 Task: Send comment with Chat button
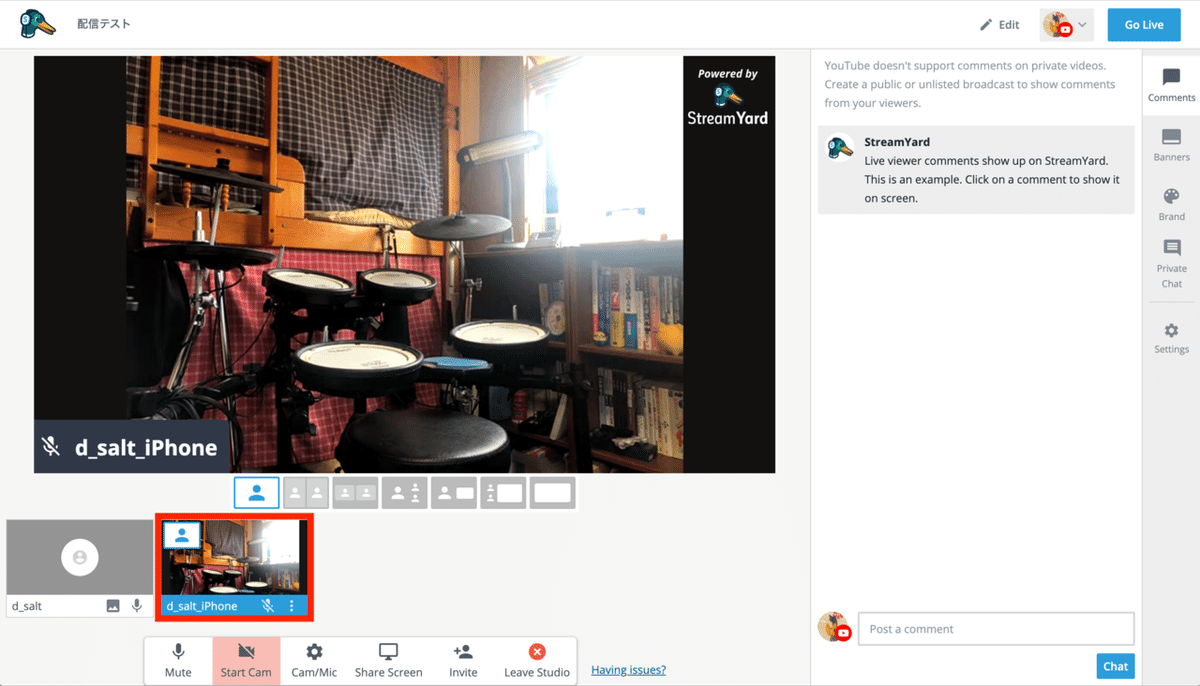[x=1115, y=666]
